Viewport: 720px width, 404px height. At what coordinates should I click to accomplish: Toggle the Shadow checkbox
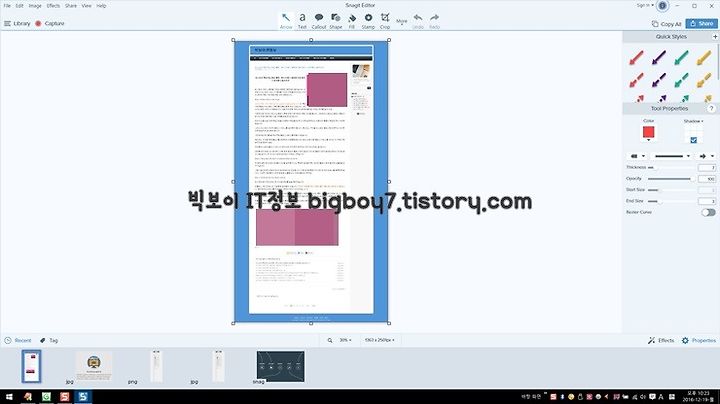693,140
